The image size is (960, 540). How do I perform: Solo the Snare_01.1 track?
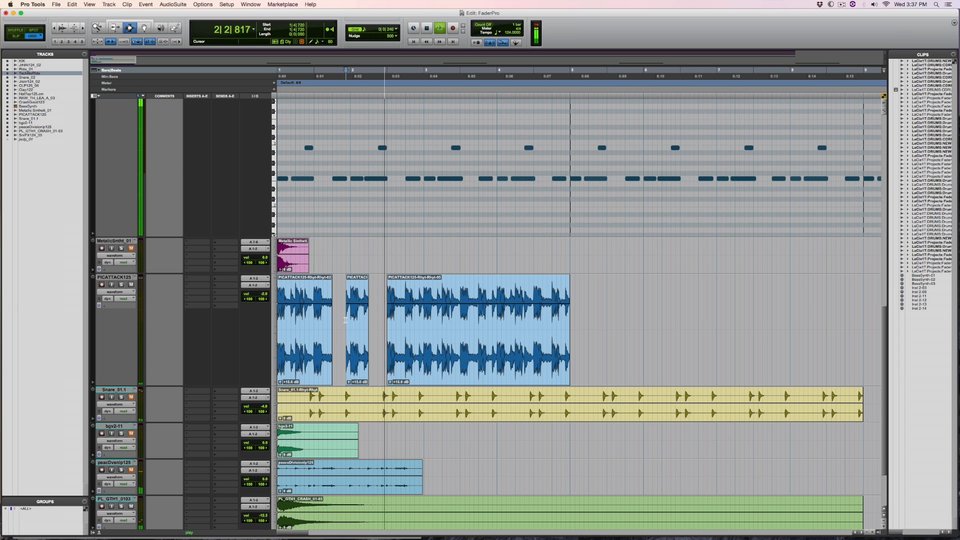pyautogui.click(x=121, y=397)
